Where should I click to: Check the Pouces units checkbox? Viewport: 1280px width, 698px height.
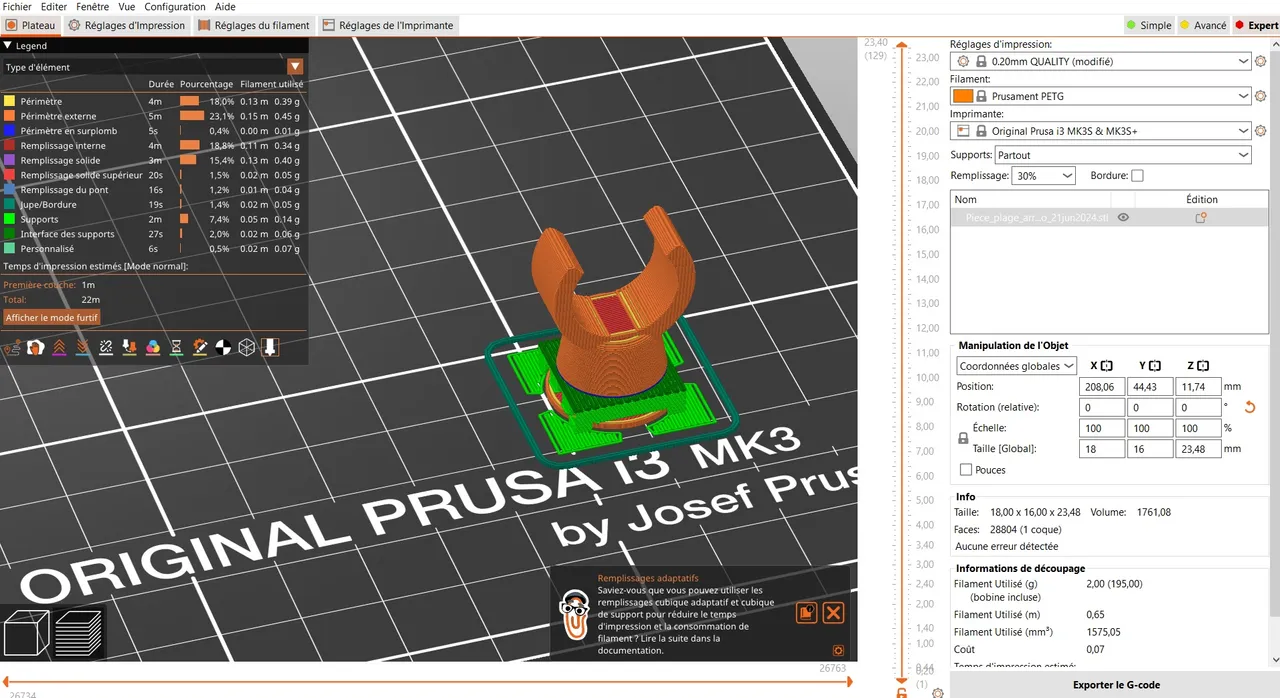965,469
